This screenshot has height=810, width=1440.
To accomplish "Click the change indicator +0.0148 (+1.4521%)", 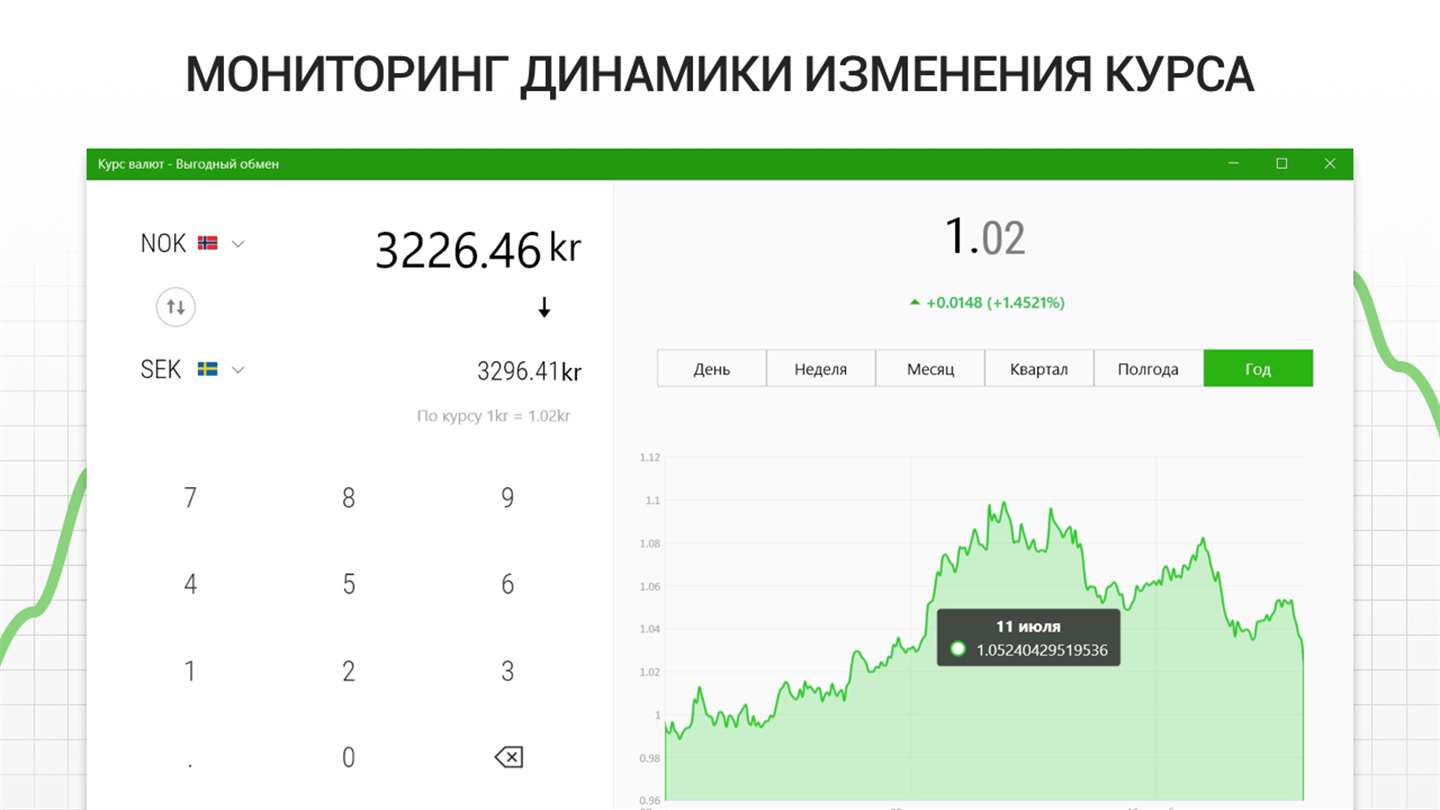I will (986, 302).
